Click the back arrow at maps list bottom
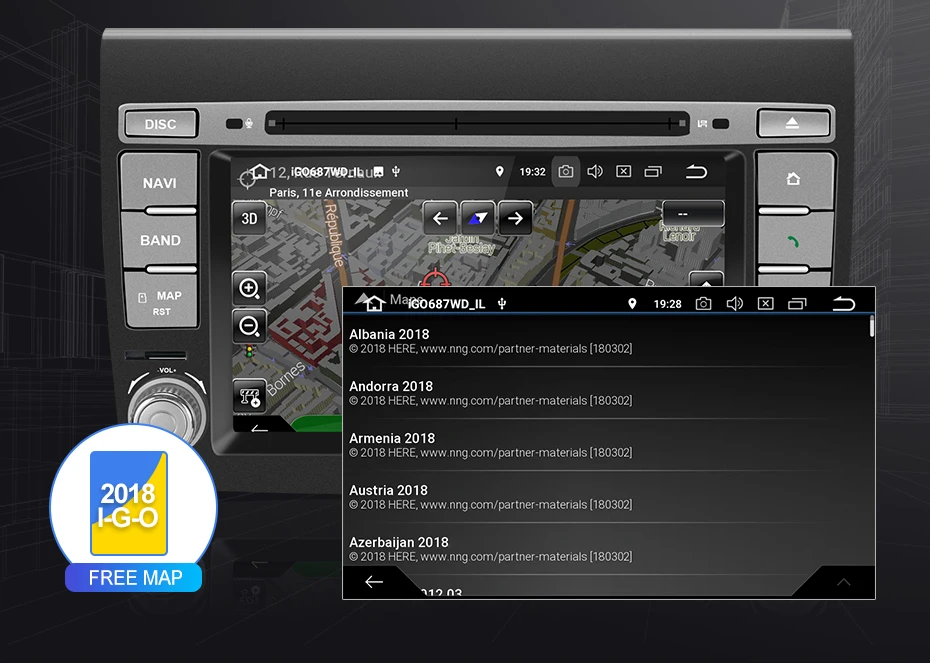Screen dimensions: 930x664 (374, 582)
